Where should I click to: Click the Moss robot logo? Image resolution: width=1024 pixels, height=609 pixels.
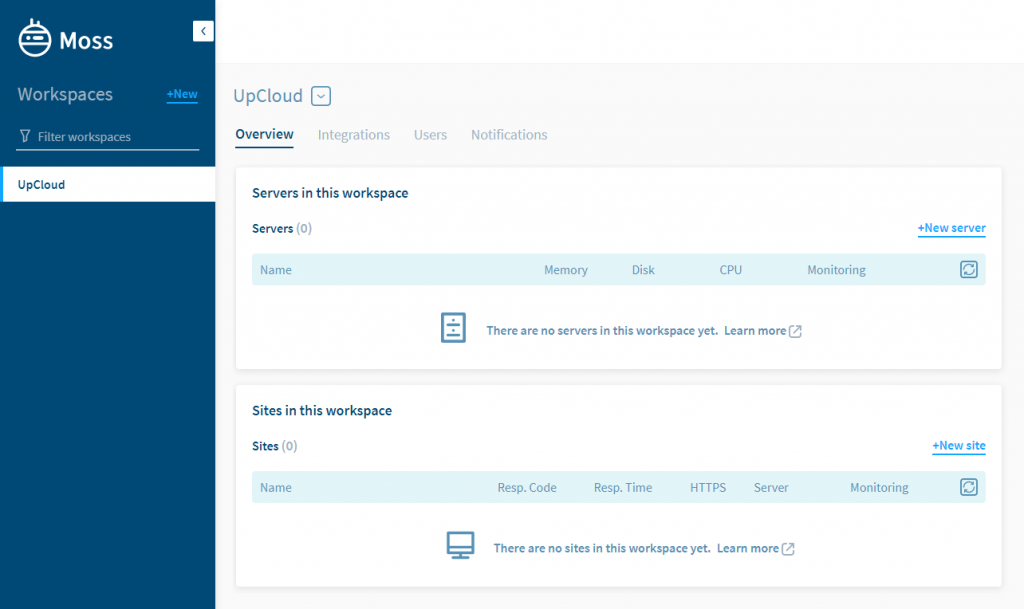[34, 38]
